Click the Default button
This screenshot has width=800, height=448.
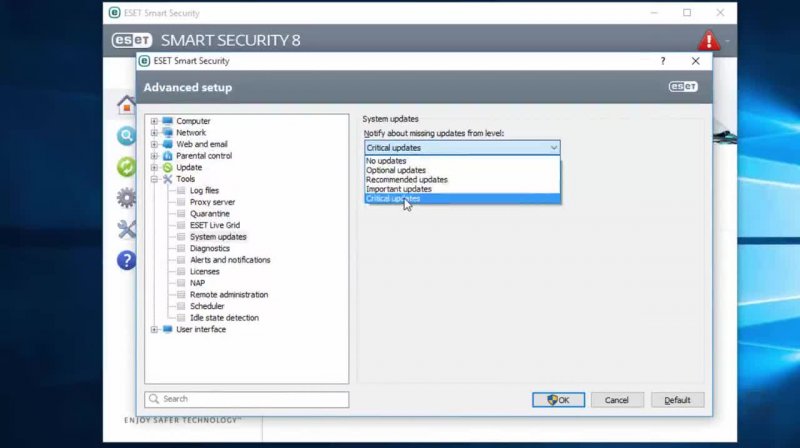pyautogui.click(x=677, y=400)
